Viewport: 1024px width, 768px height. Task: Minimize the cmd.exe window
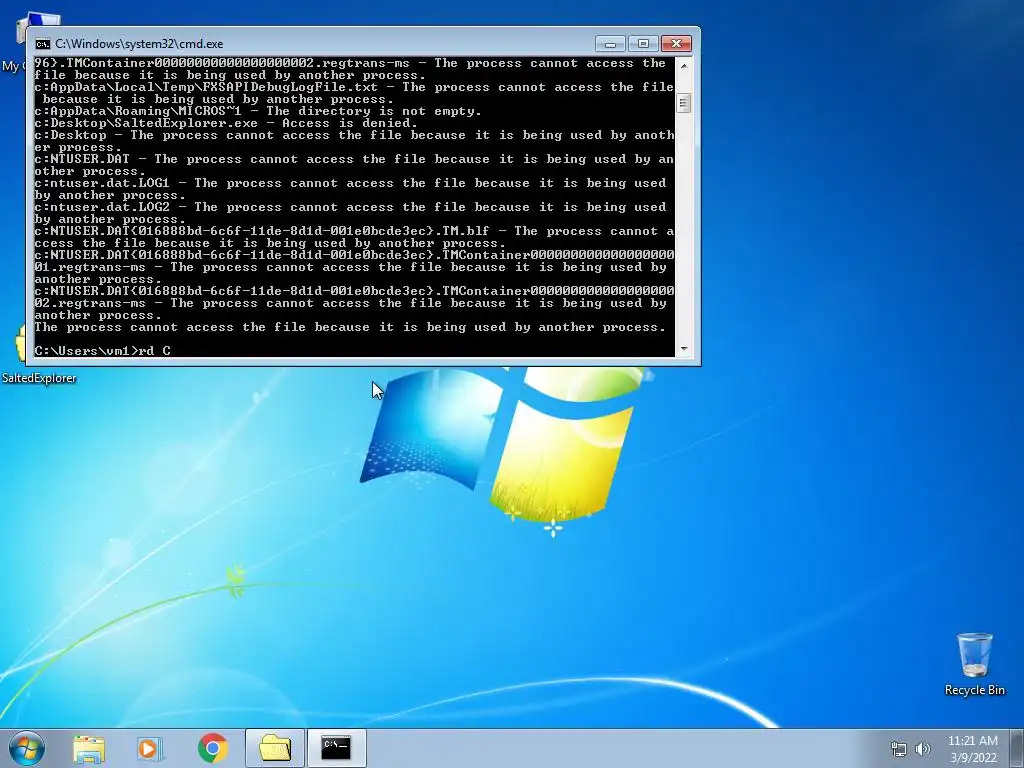click(x=610, y=44)
